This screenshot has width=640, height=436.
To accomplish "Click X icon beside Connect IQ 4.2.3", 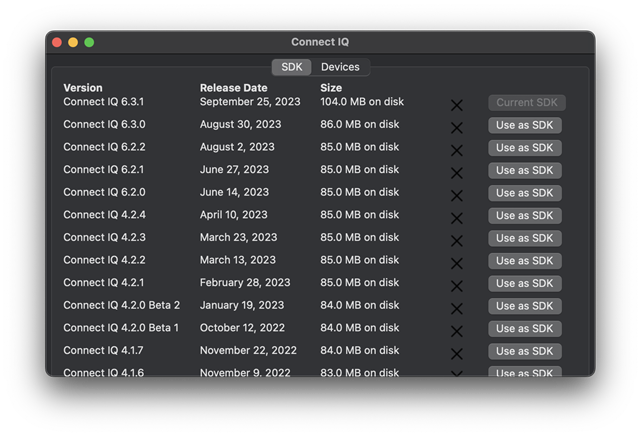I will tap(457, 241).
